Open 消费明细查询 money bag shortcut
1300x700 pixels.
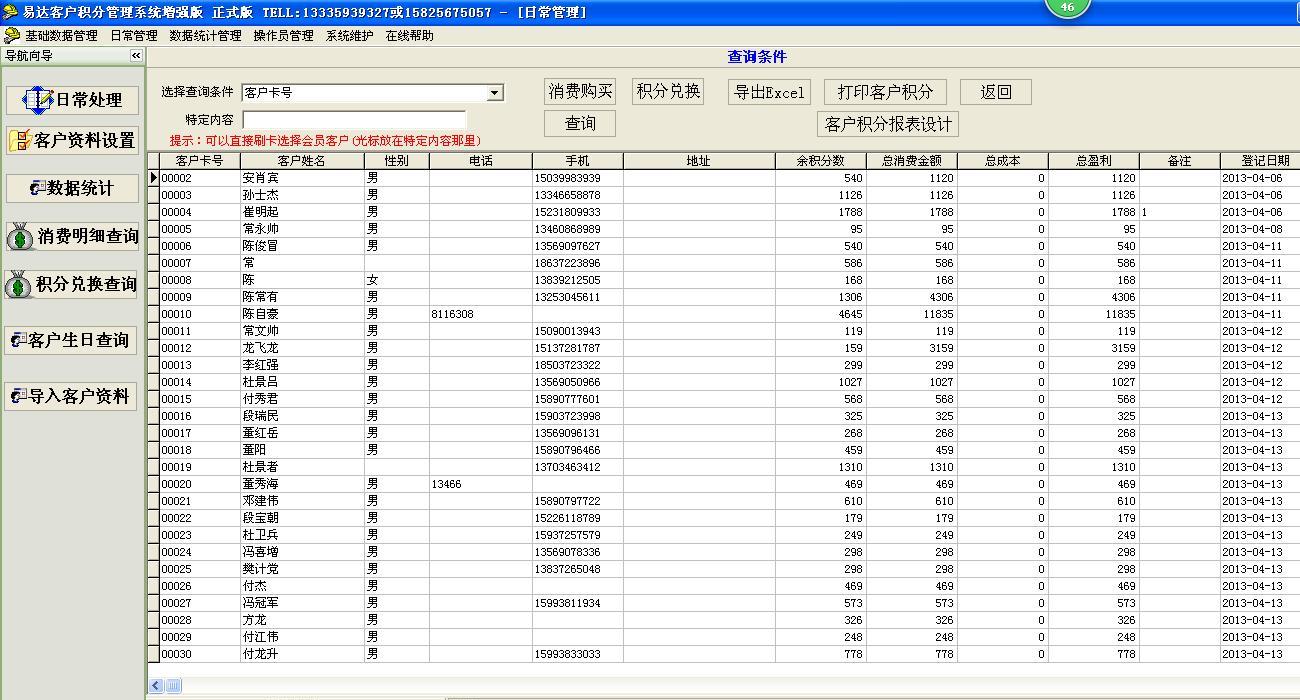pos(72,237)
